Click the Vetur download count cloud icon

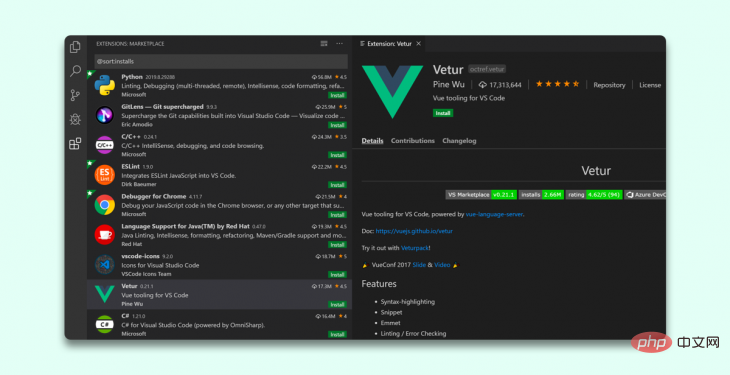[x=483, y=85]
